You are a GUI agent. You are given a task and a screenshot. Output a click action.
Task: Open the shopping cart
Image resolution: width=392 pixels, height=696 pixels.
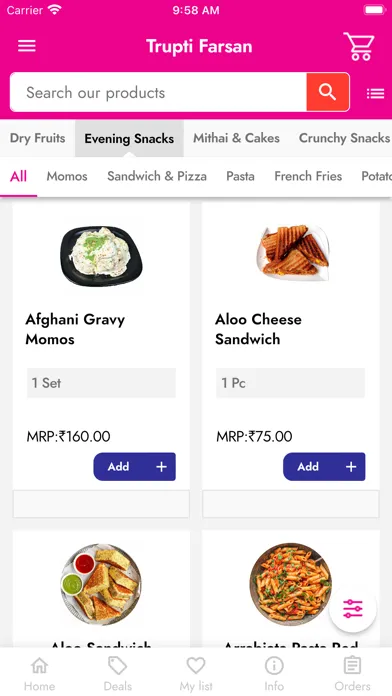(359, 46)
